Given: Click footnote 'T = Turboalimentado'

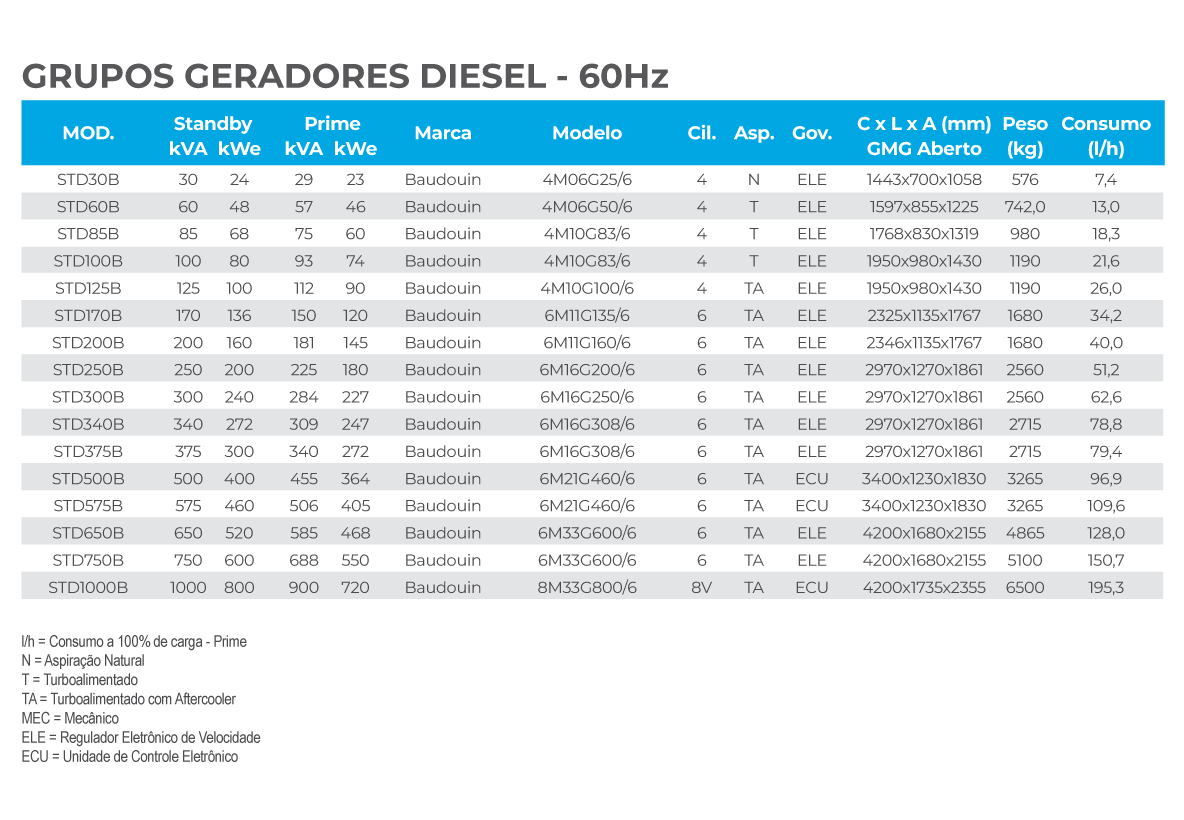Looking at the screenshot, I should [80, 680].
